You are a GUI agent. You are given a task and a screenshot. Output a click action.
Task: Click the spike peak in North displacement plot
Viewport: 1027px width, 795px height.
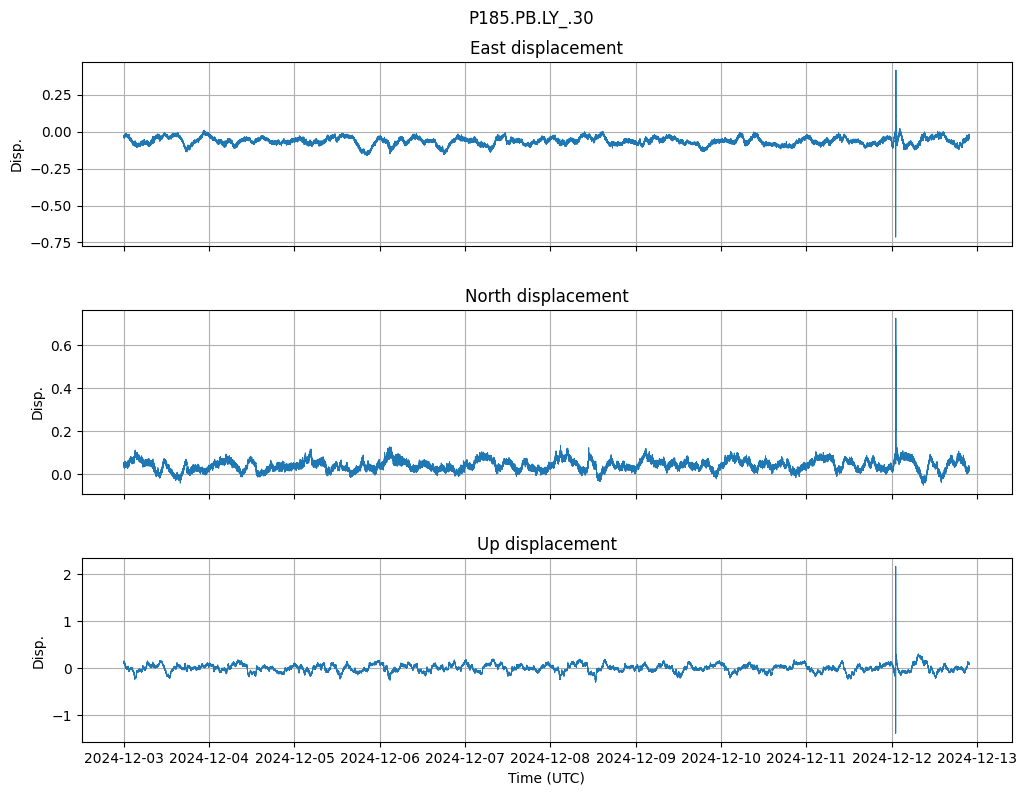click(895, 319)
